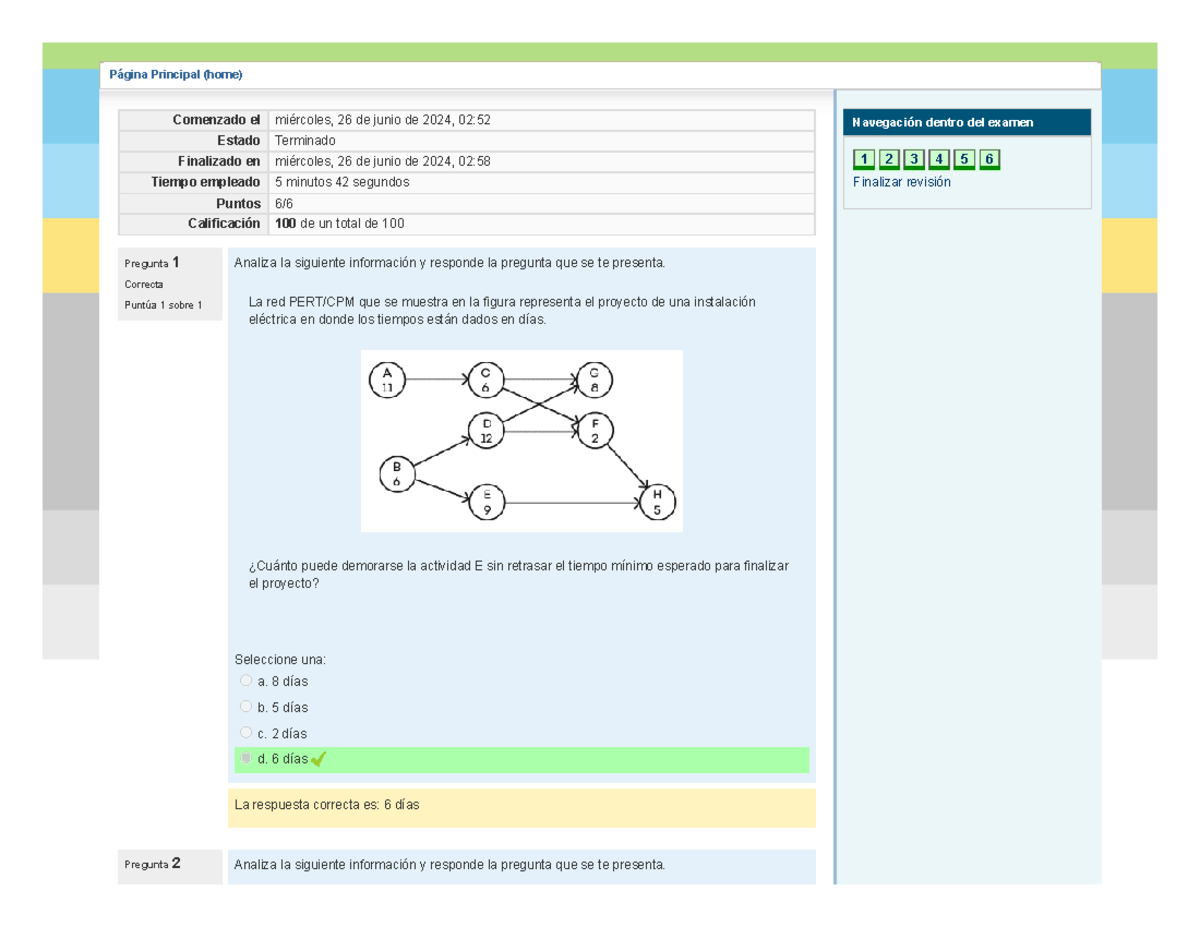The width and height of the screenshot is (1200, 927).
Task: Go to question 3 navigation box
Action: pyautogui.click(x=914, y=159)
